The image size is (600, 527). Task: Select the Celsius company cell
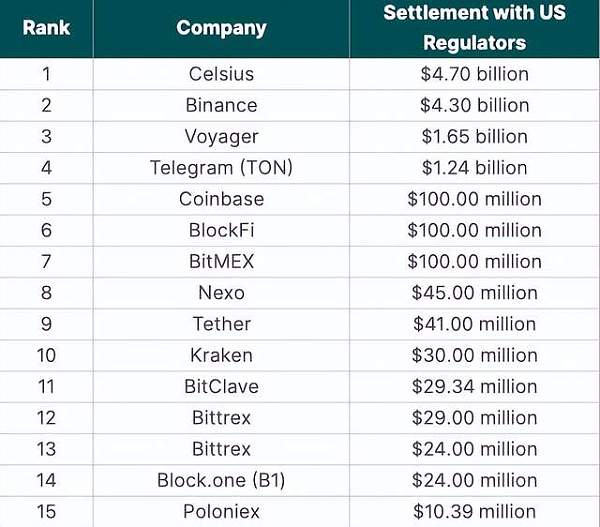pyautogui.click(x=221, y=74)
